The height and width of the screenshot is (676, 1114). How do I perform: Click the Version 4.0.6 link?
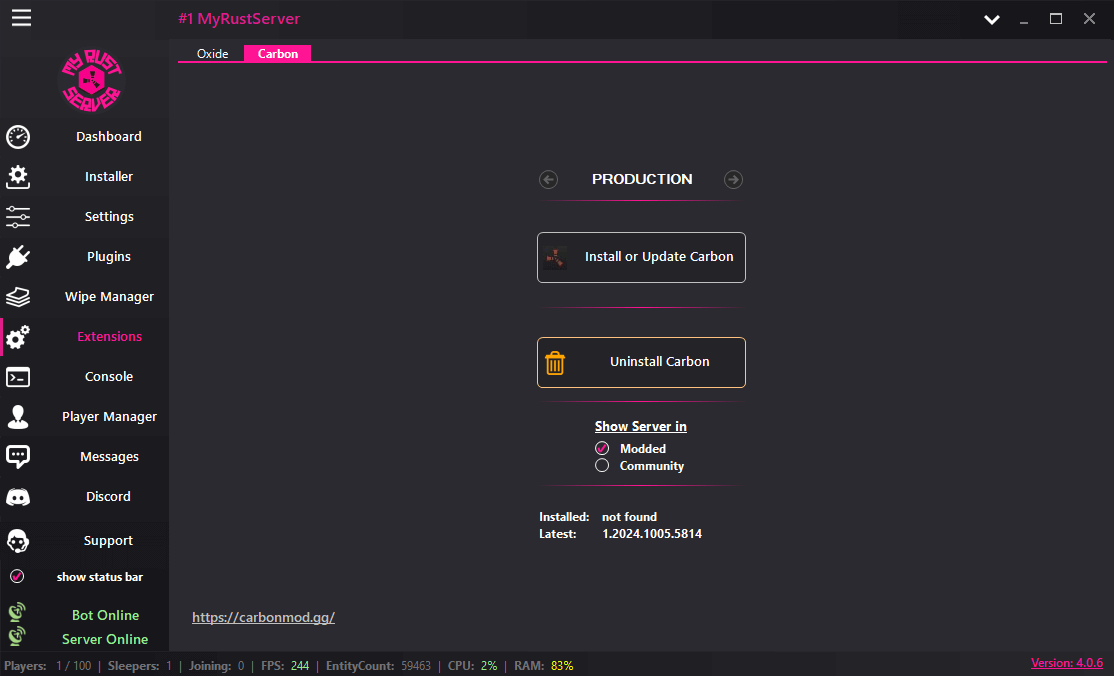pyautogui.click(x=1066, y=662)
